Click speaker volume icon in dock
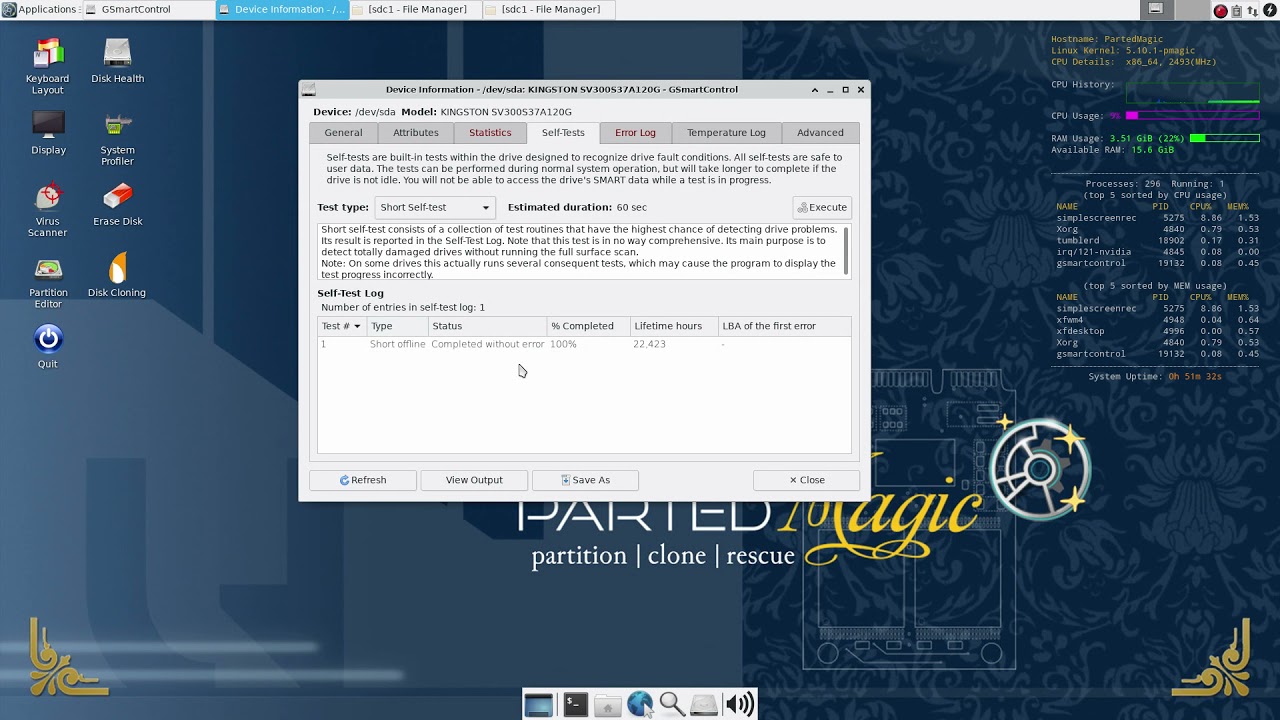The width and height of the screenshot is (1280, 720). pyautogui.click(x=739, y=705)
